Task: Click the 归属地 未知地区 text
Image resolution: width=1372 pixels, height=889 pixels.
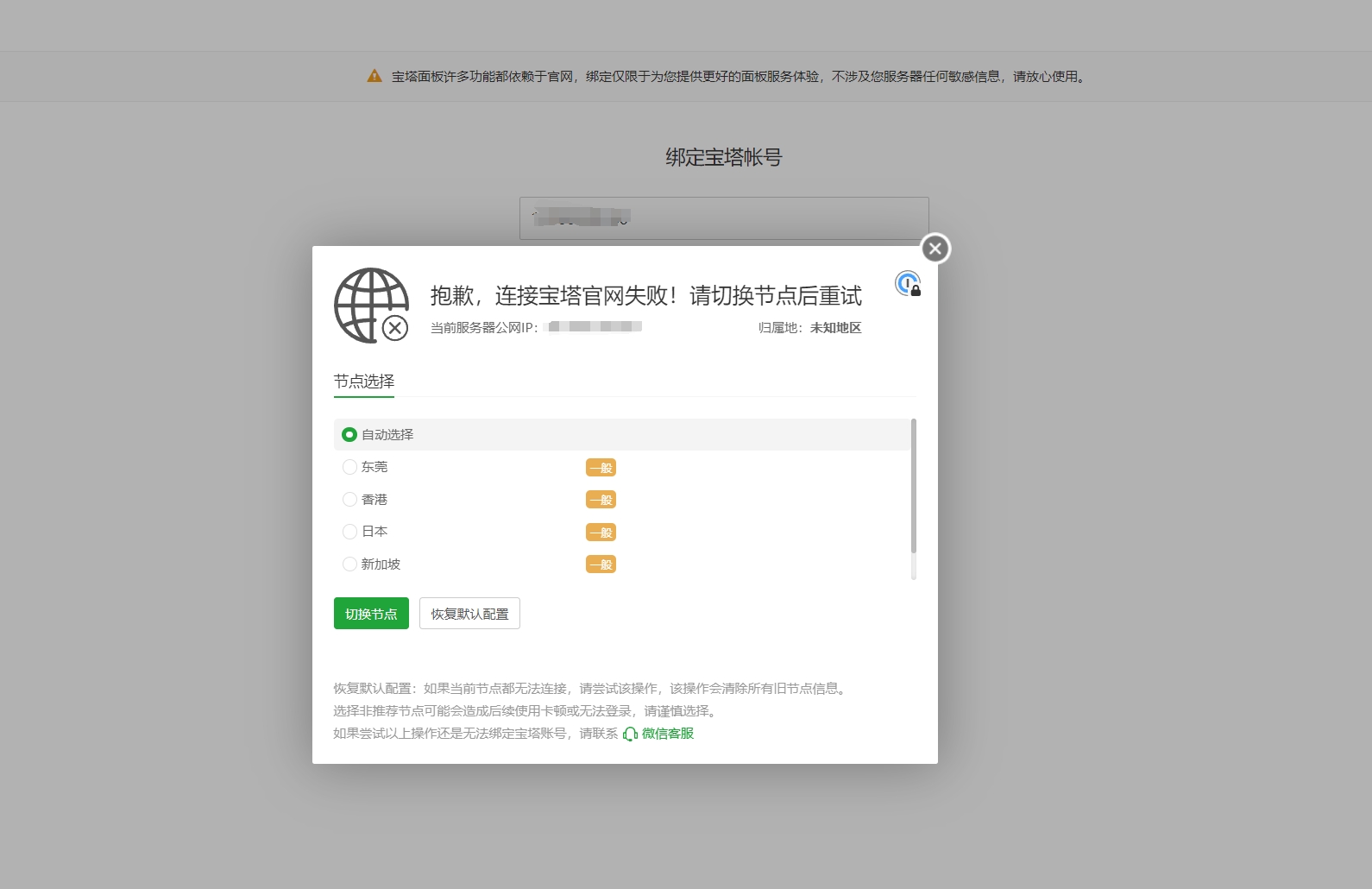Action: 810,328
